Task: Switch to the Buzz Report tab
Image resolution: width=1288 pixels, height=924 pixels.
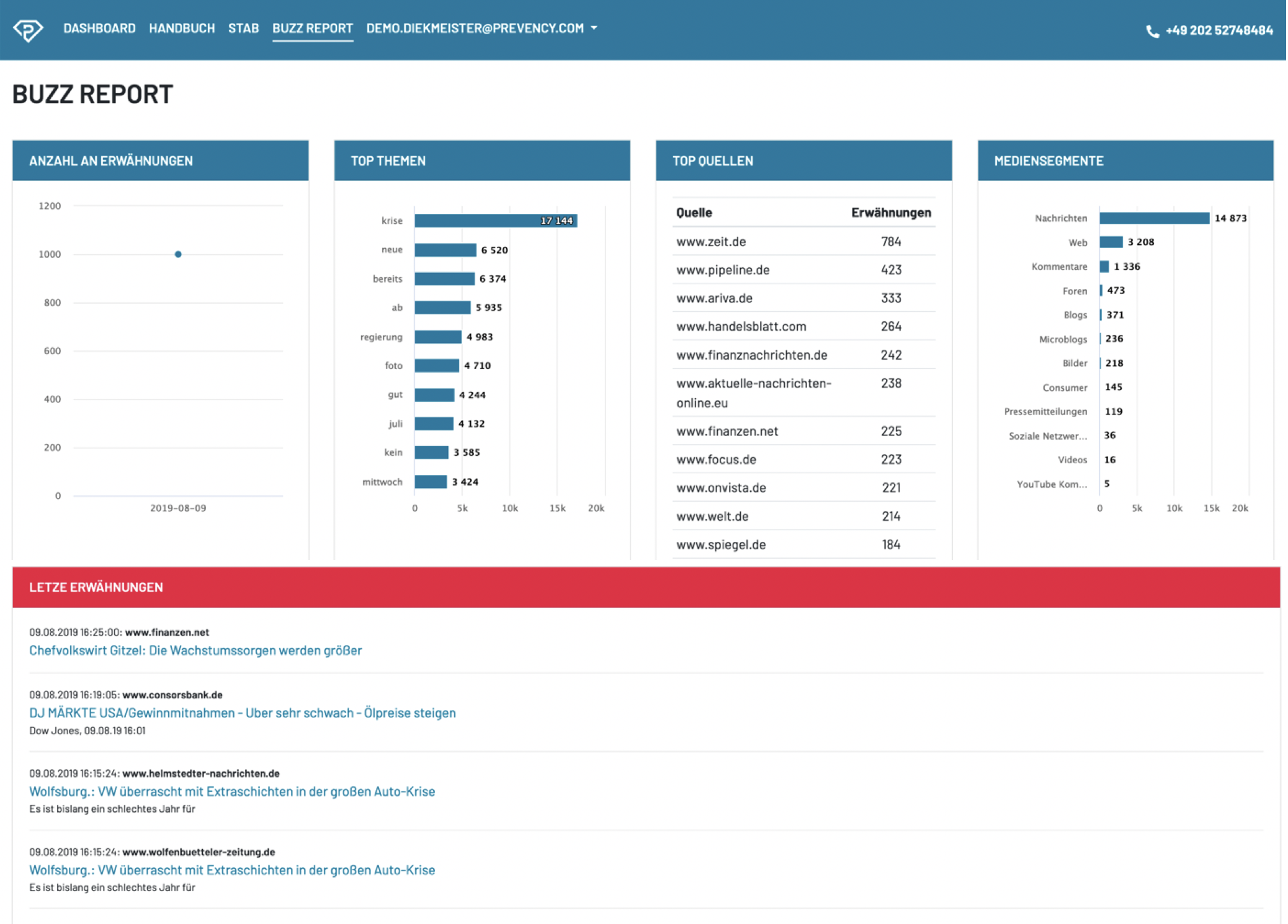Action: [x=313, y=28]
